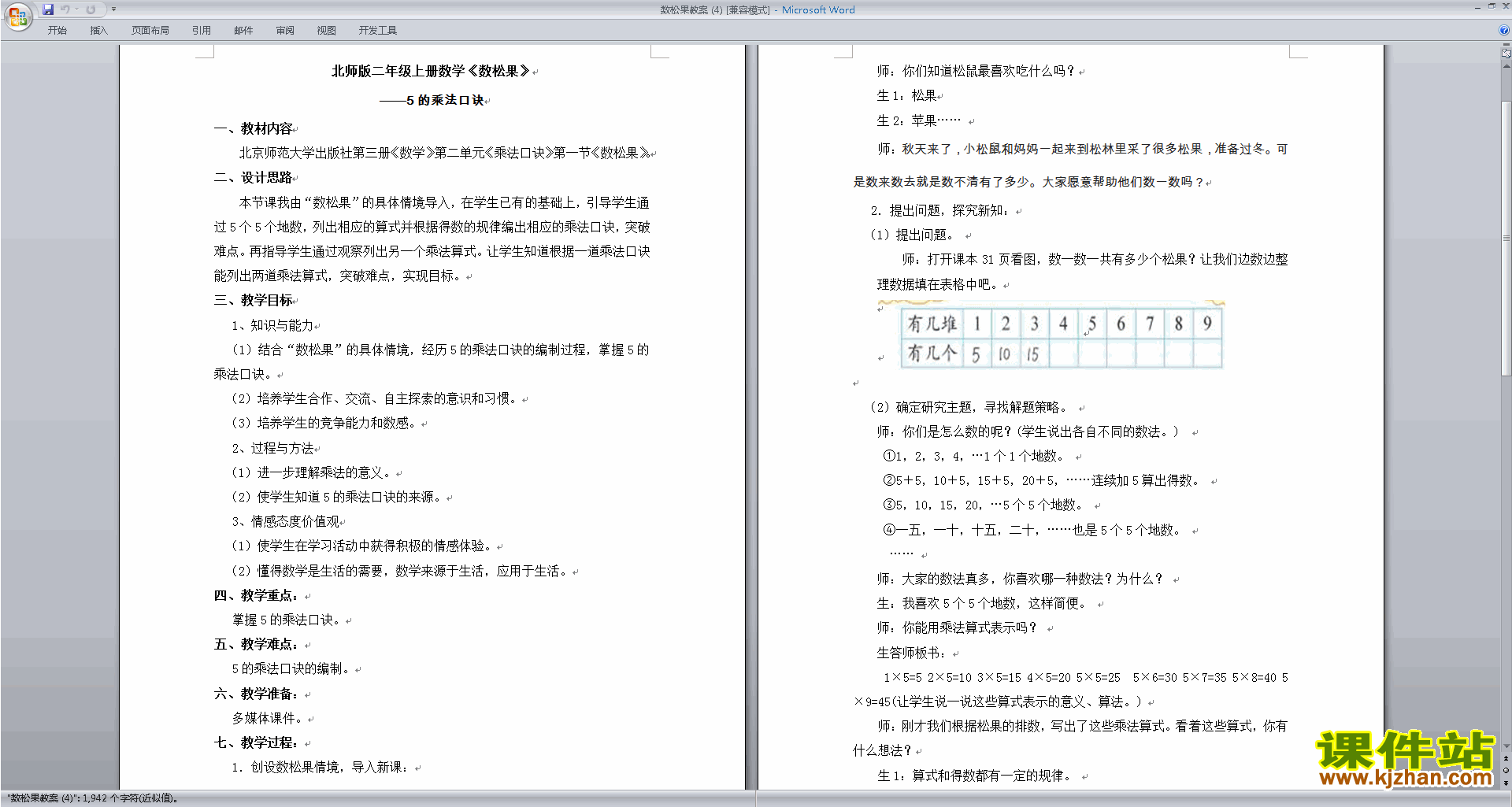
Task: Open the round Office button menu
Action: (x=17, y=16)
